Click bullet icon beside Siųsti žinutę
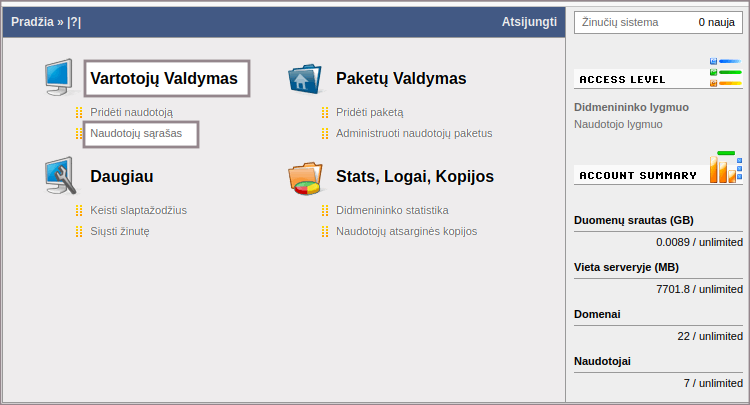The height and width of the screenshot is (405, 750). [79, 231]
